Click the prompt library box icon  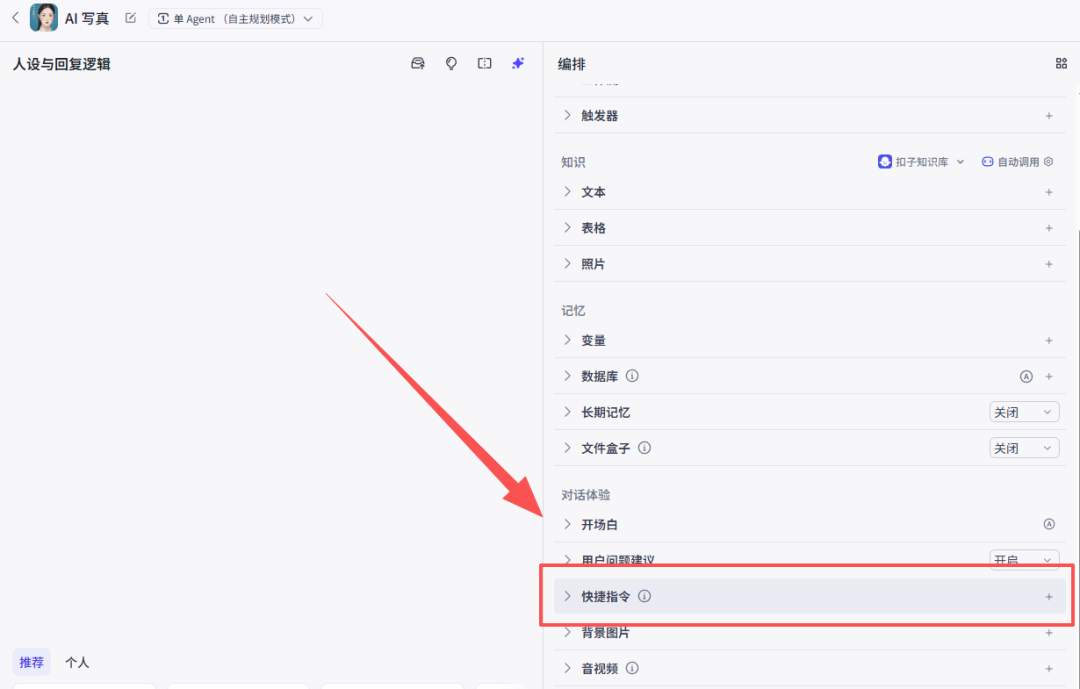coord(417,63)
